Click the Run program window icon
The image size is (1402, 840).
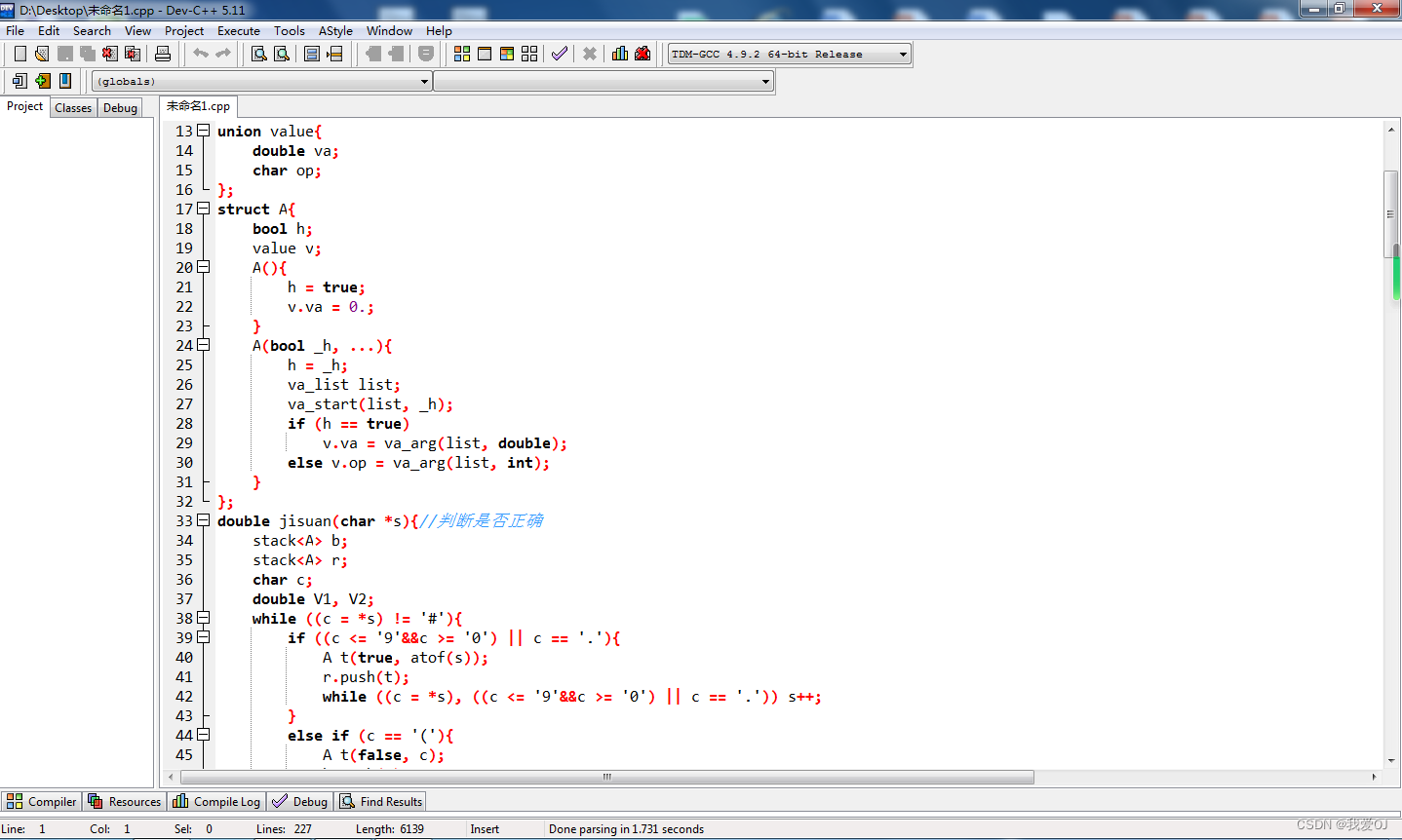click(x=485, y=54)
